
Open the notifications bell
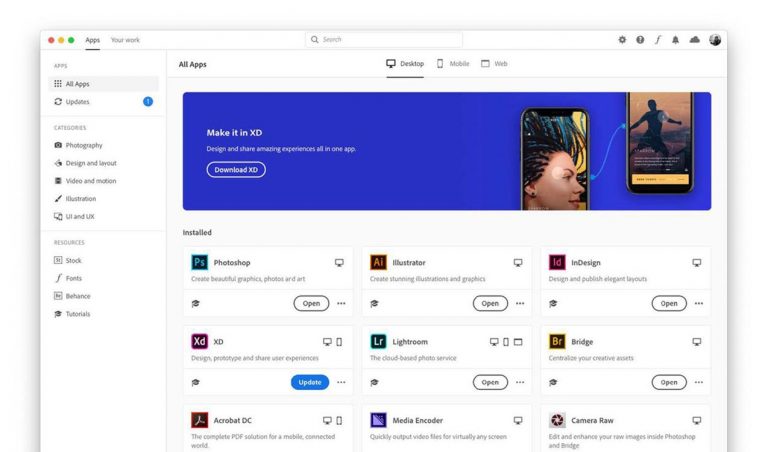(675, 40)
